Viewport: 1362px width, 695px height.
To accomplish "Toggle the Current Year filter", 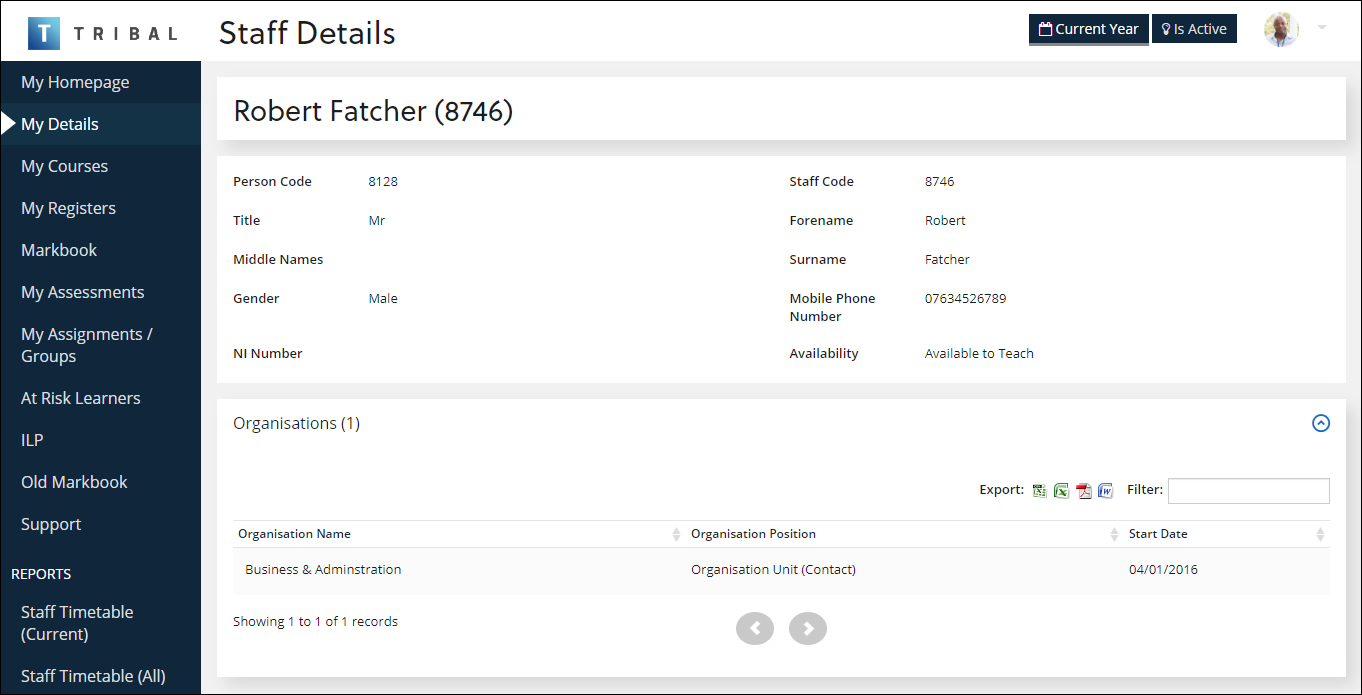I will click(x=1088, y=29).
